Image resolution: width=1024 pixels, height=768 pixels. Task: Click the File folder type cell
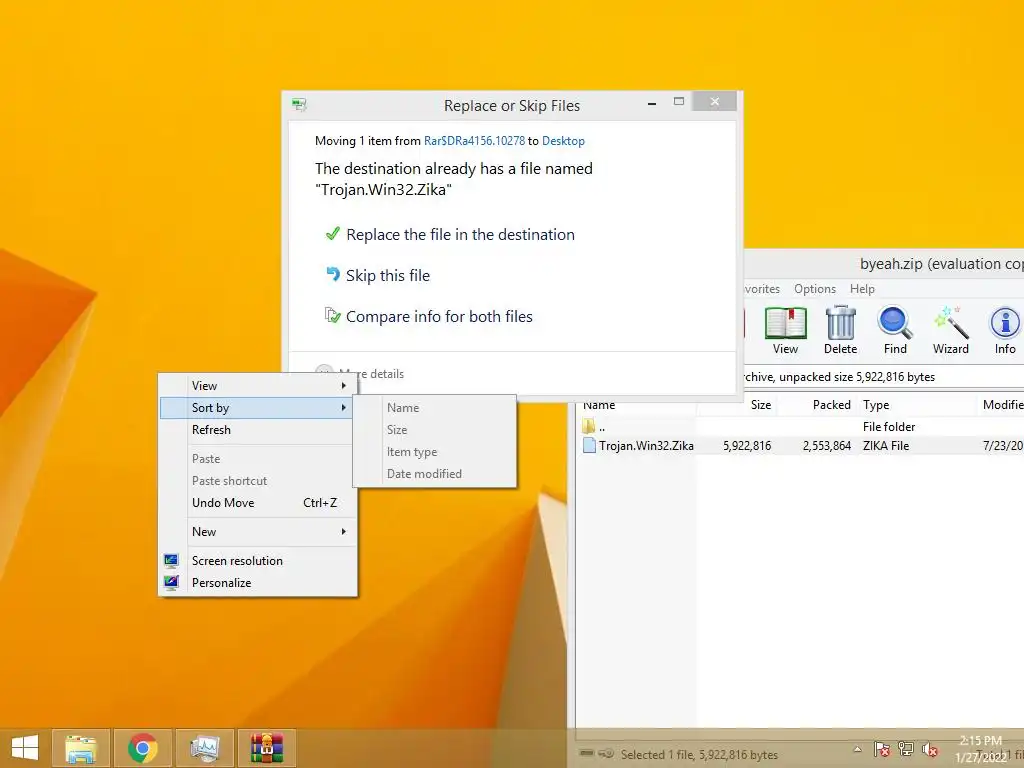(889, 426)
